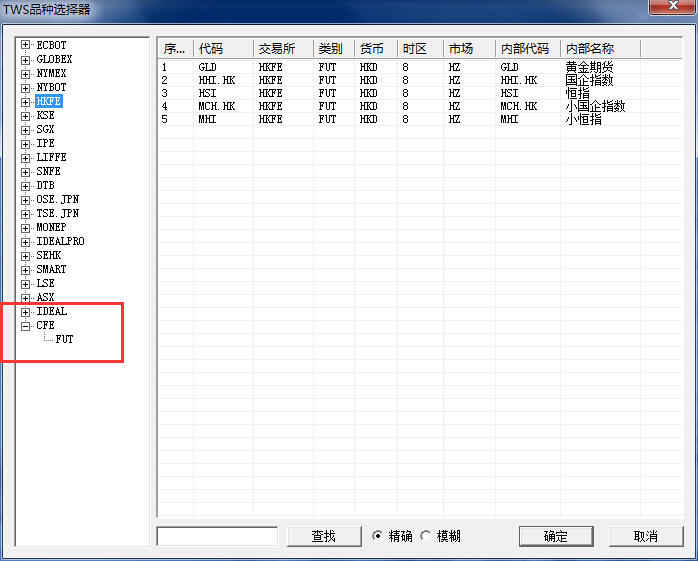
Task: Expand the NYMEX tree node
Action: [x=25, y=73]
